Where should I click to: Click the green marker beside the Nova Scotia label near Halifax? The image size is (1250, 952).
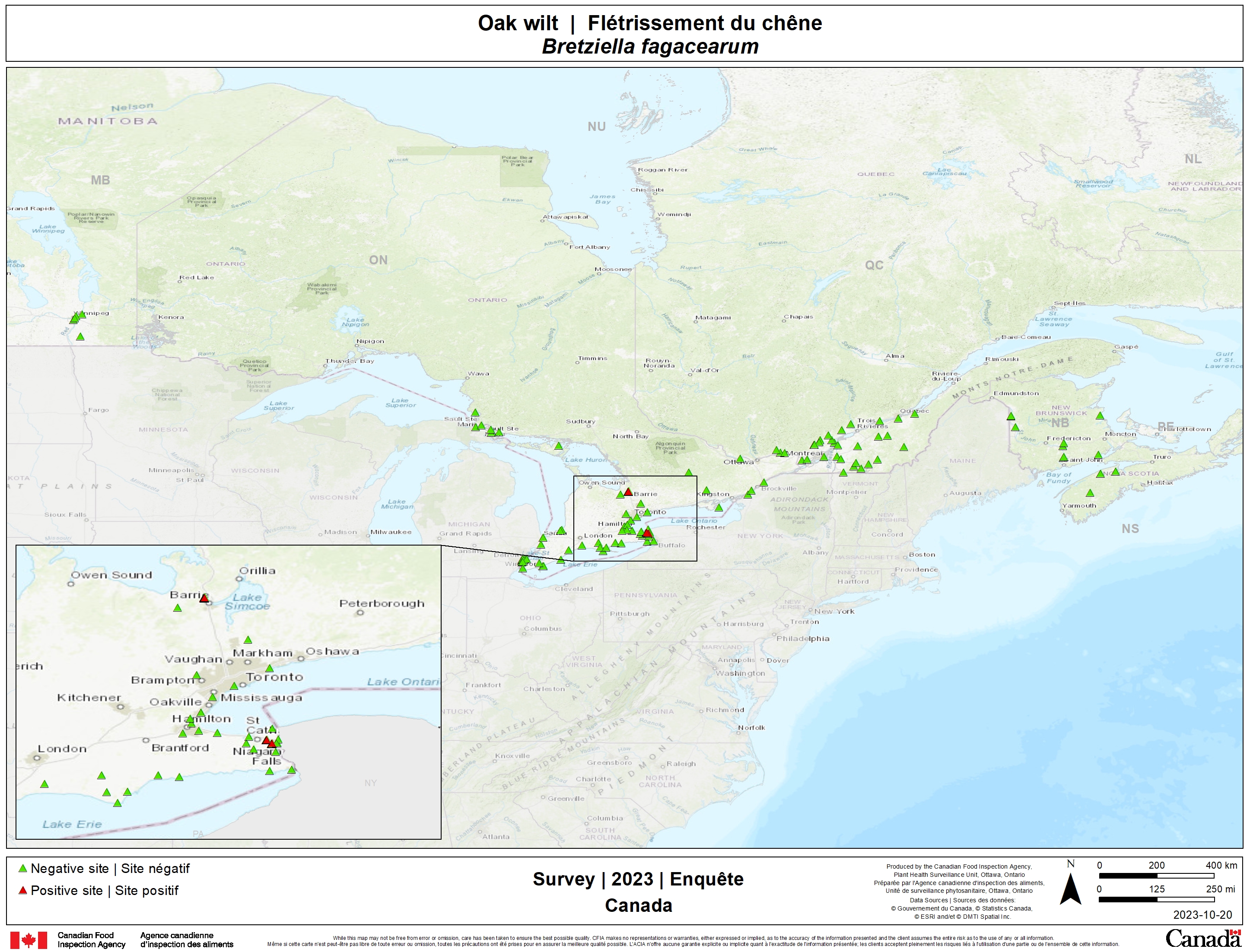[1115, 472]
